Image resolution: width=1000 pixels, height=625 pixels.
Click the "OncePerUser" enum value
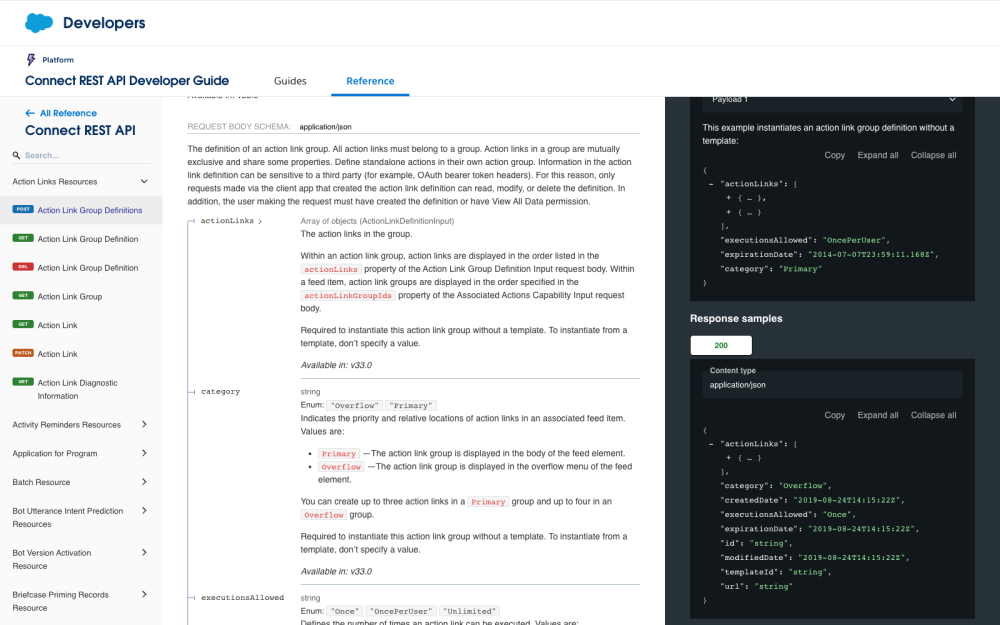pyautogui.click(x=402, y=611)
